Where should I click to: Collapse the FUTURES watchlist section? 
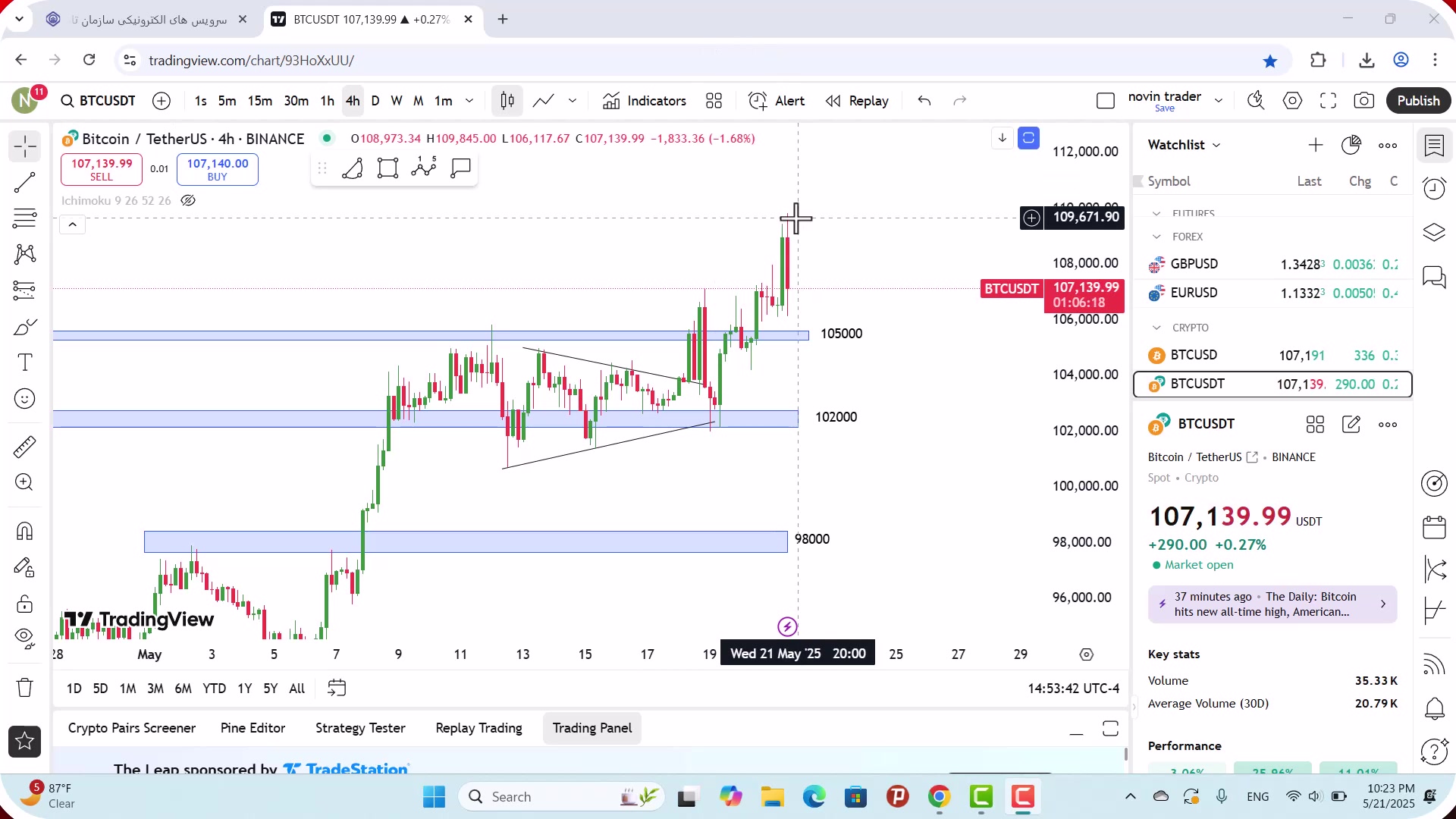(1156, 214)
